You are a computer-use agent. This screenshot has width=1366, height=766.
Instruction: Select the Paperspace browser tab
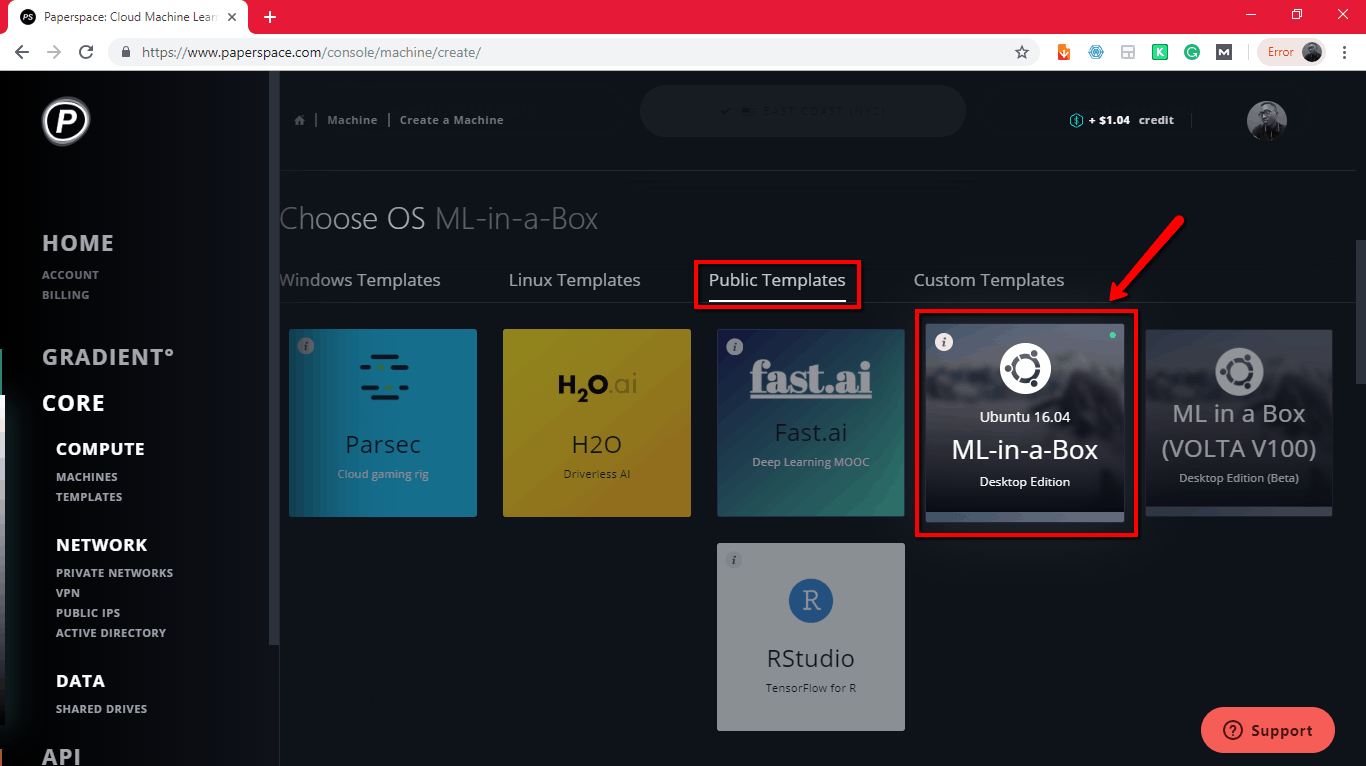pos(130,17)
